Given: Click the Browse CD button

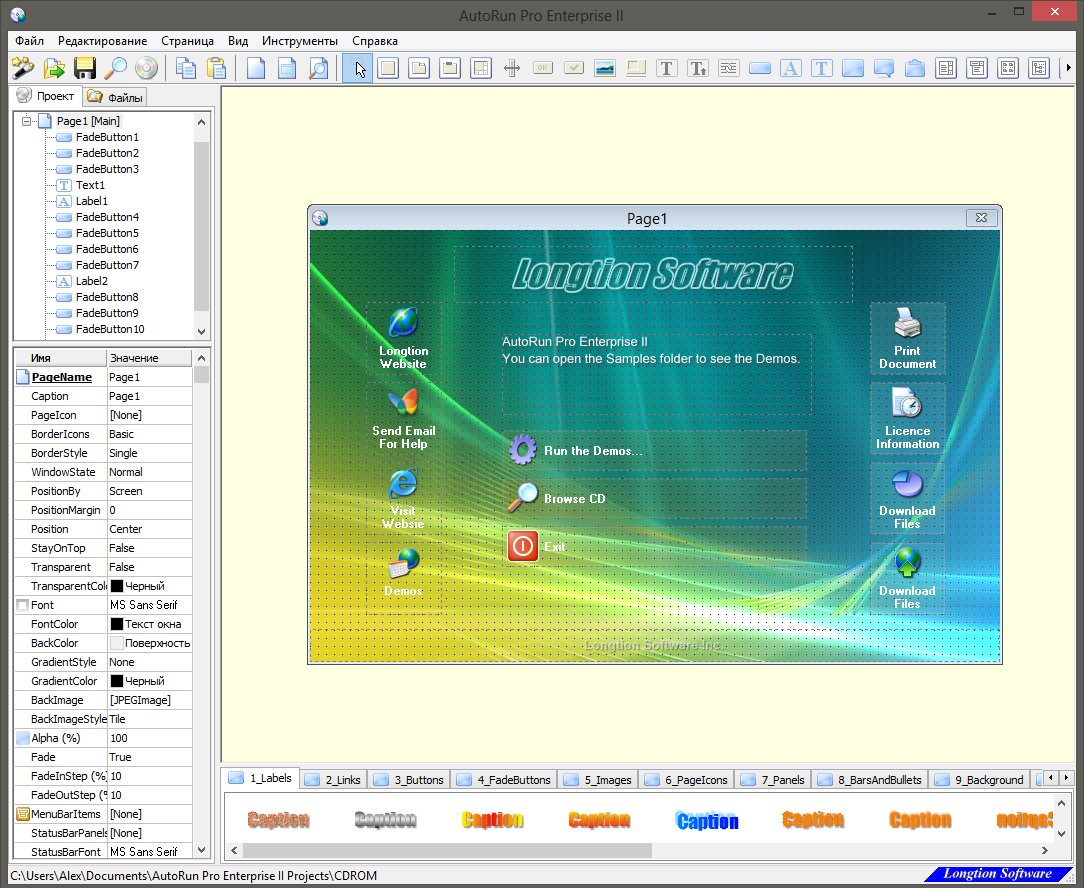Looking at the screenshot, I should 574,499.
